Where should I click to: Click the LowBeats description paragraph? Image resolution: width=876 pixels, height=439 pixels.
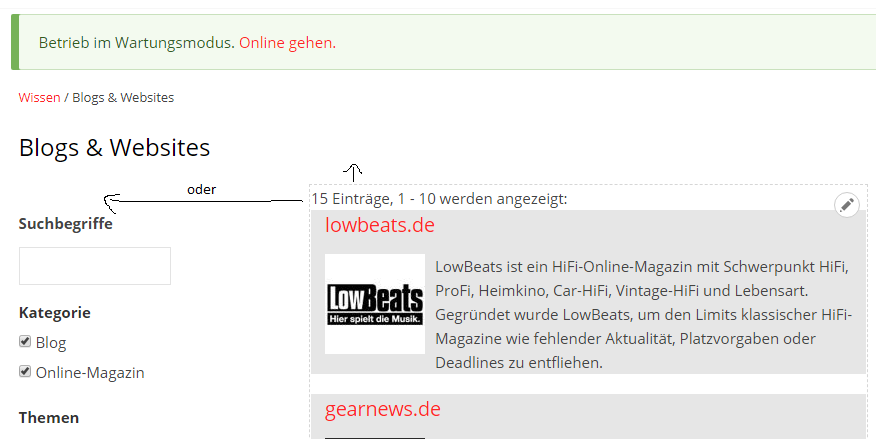[x=640, y=315]
